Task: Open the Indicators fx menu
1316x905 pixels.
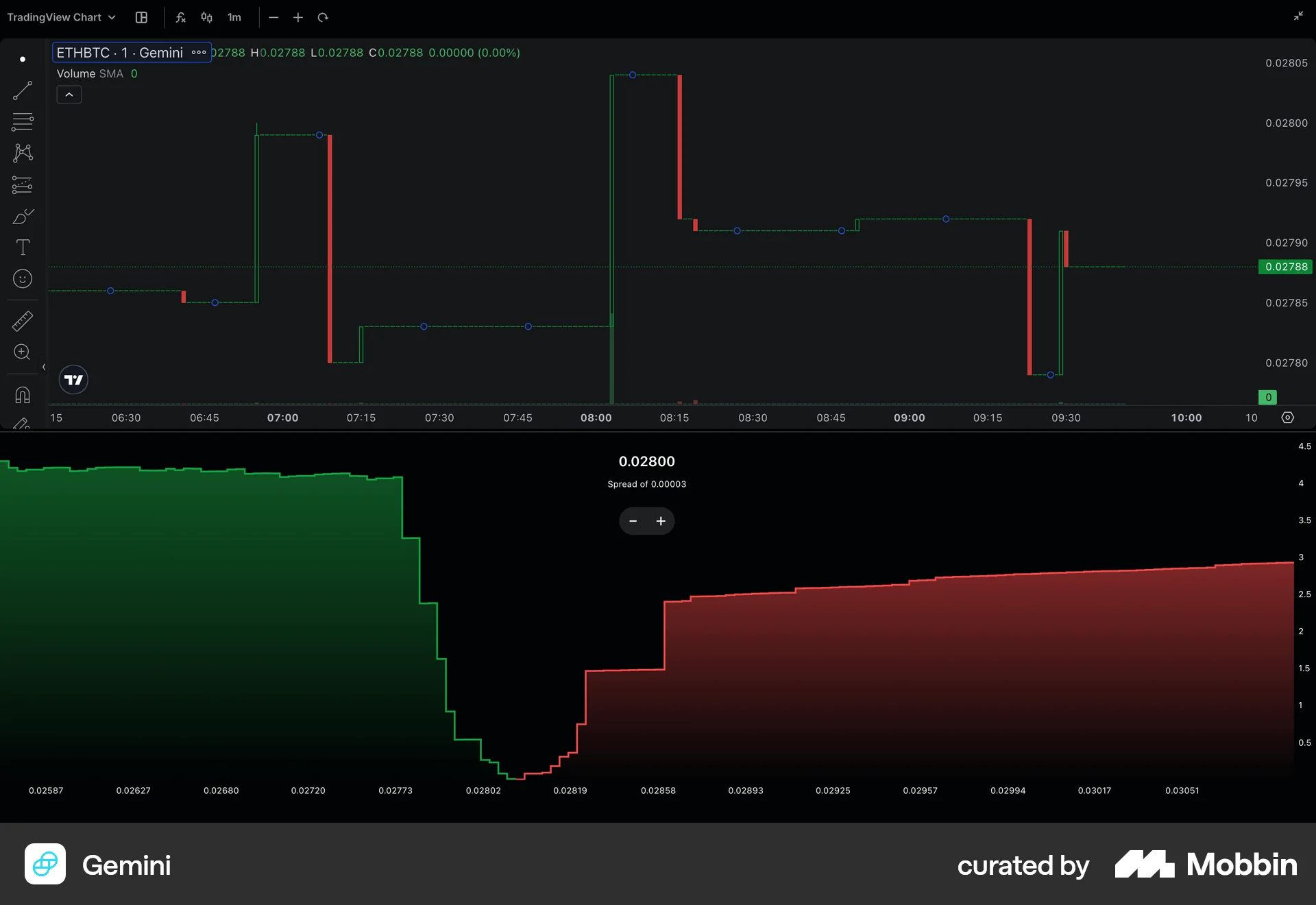Action: (180, 17)
